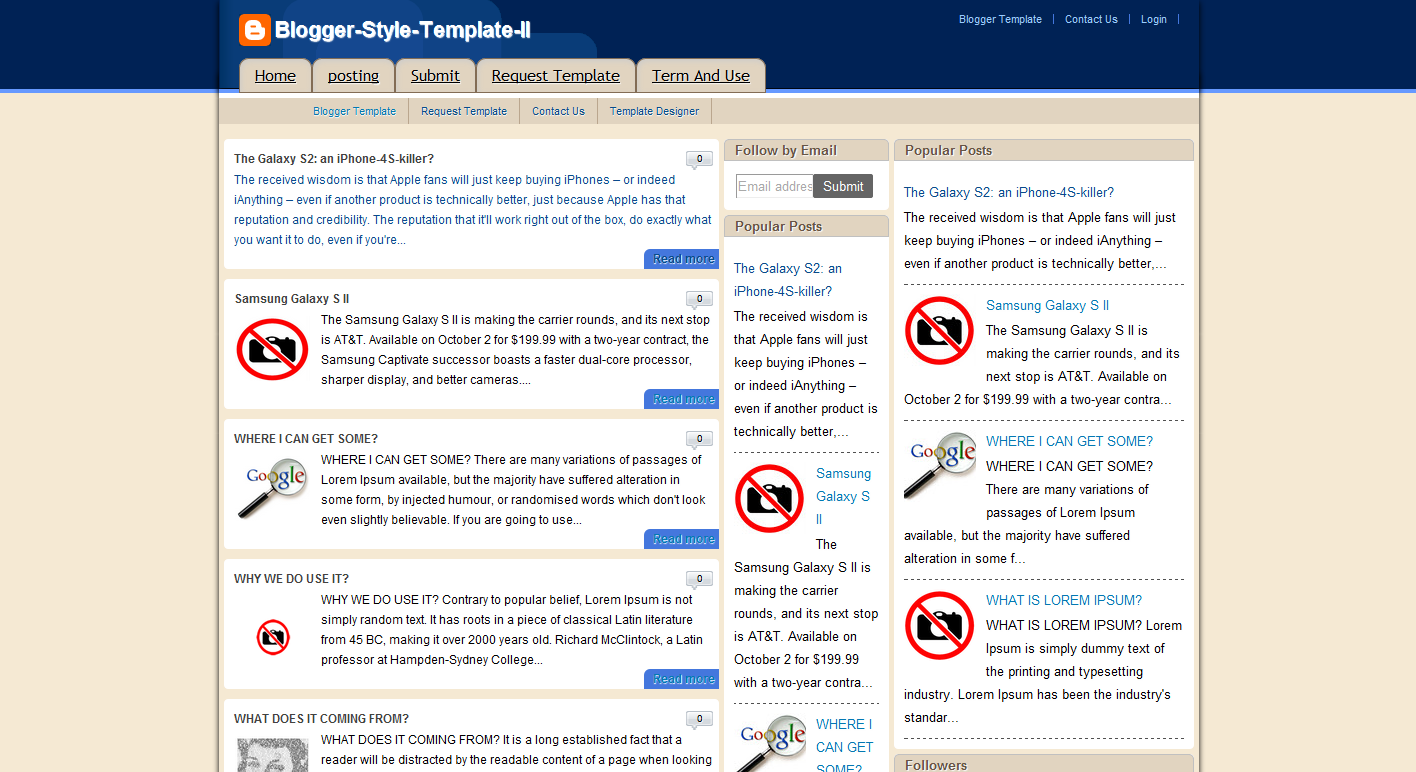Open main post title WHY WE DO USE IT?
This screenshot has width=1416, height=772.
[291, 579]
